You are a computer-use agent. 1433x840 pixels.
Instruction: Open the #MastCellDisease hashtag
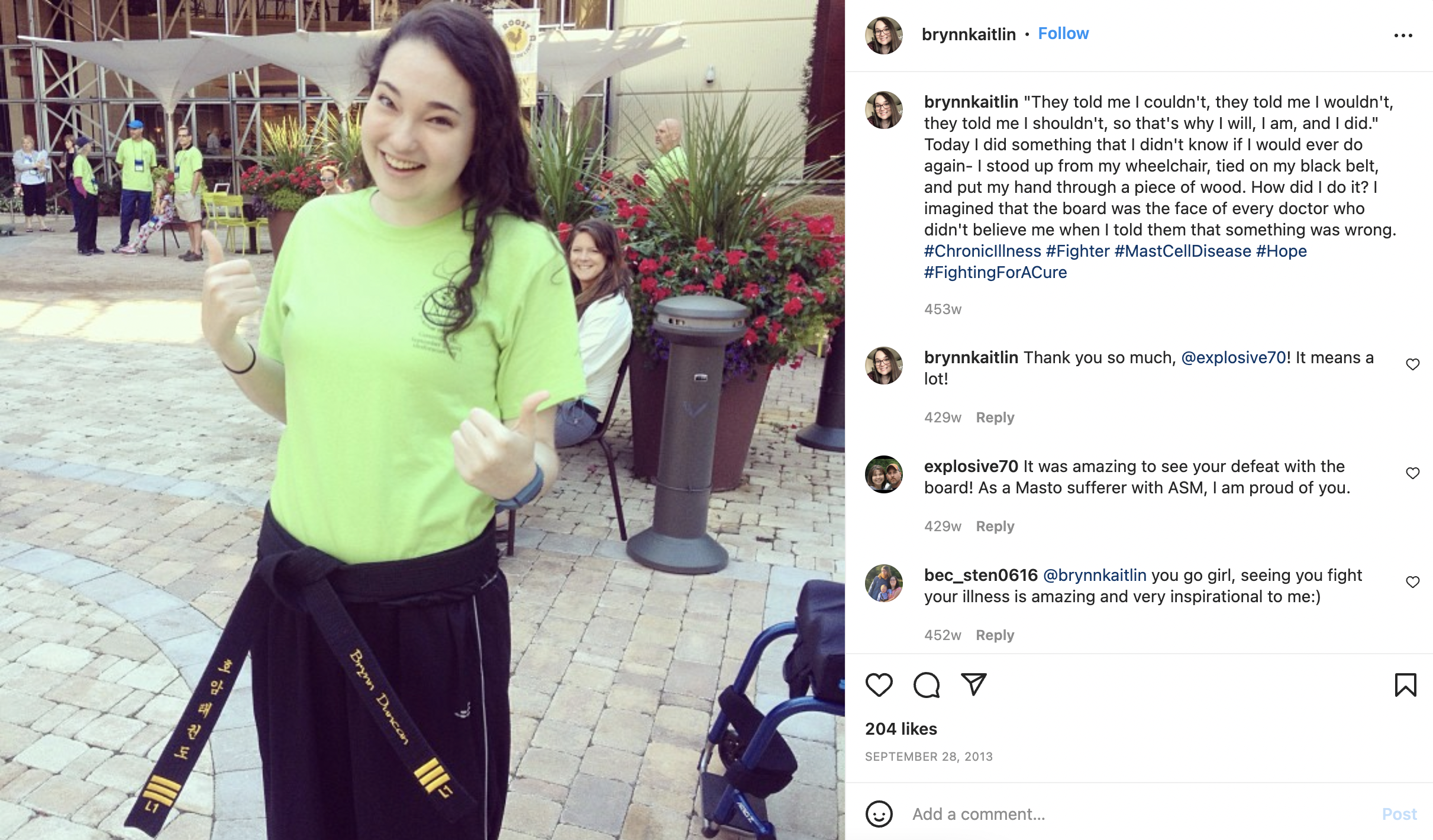[x=1182, y=251]
